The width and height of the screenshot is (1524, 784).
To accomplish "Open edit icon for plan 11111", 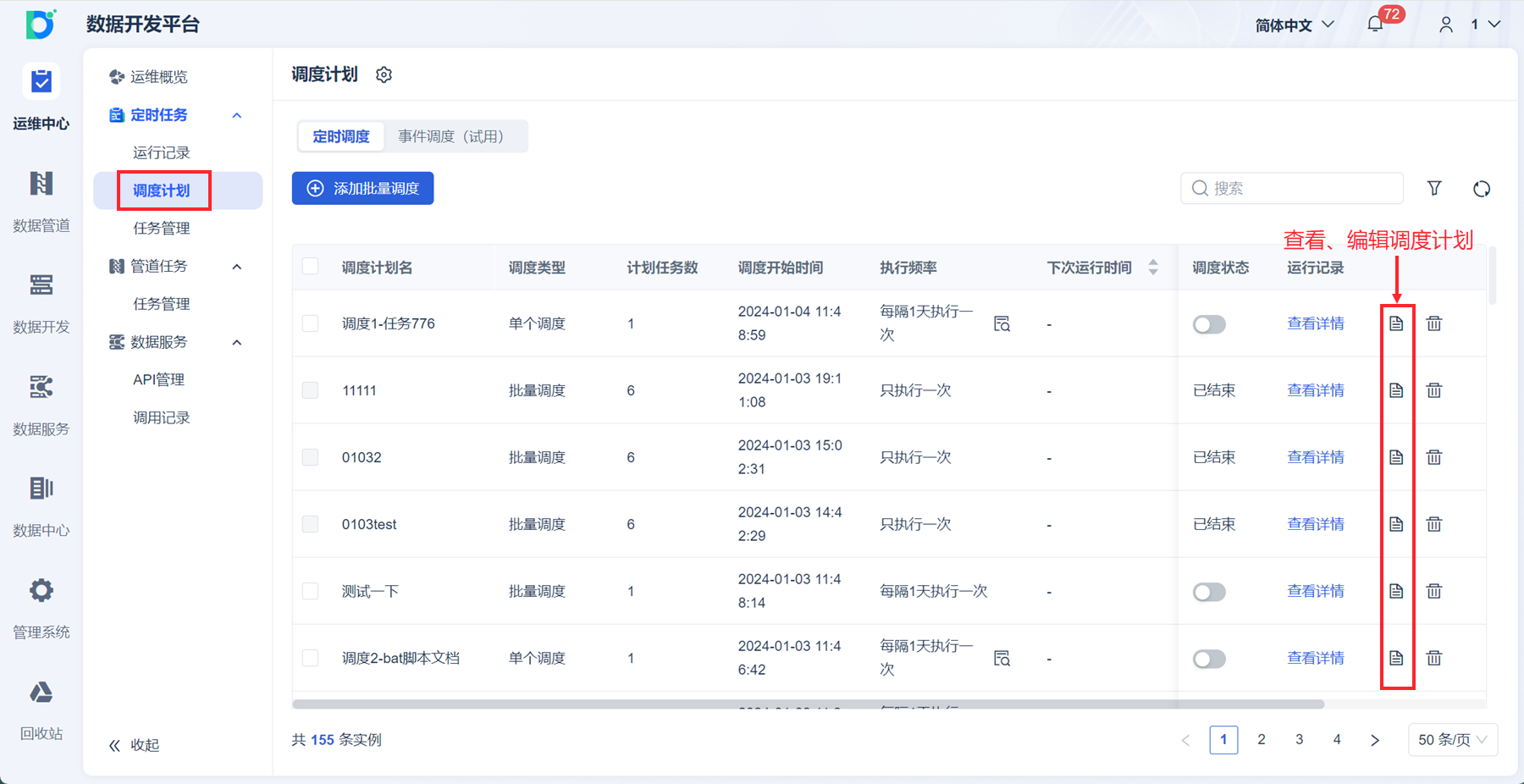I will pos(1396,390).
